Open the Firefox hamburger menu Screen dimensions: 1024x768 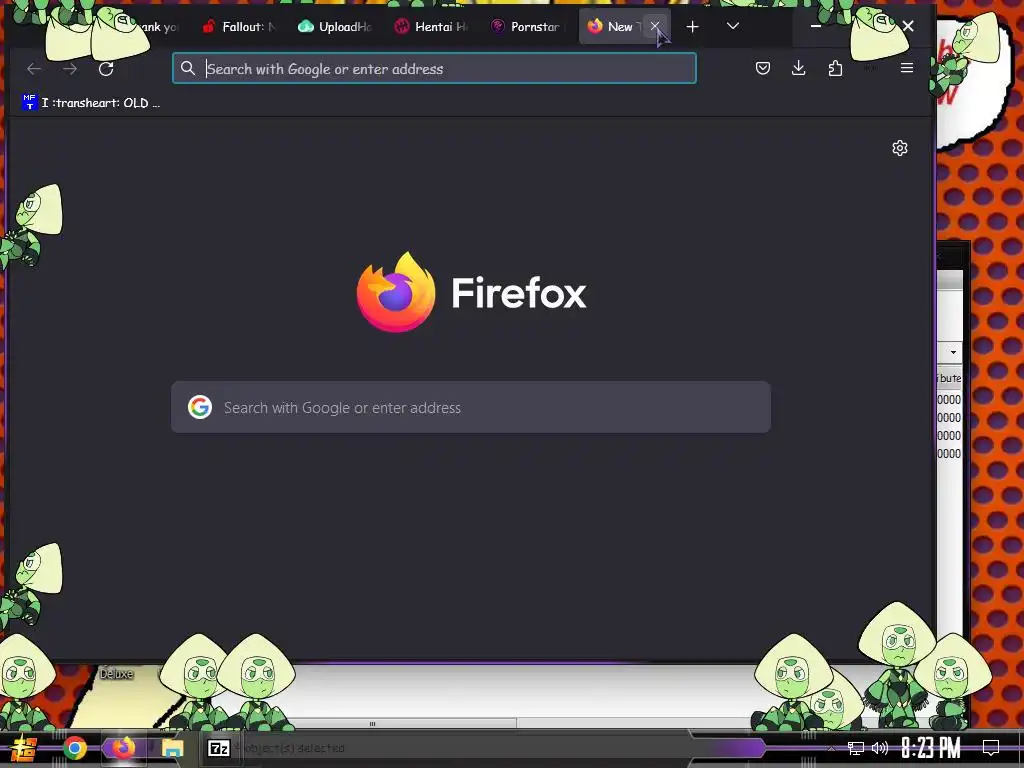point(907,68)
